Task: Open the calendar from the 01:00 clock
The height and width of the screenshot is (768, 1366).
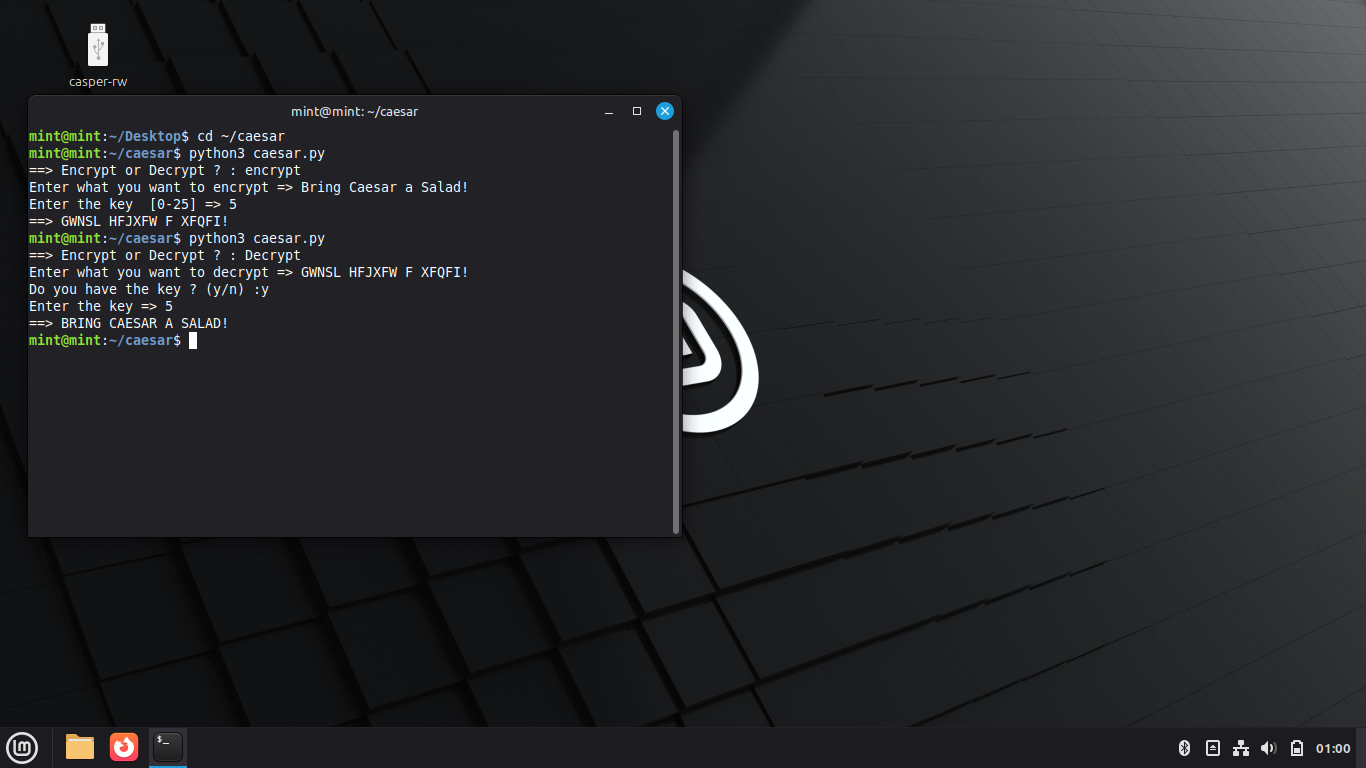Action: point(1333,748)
